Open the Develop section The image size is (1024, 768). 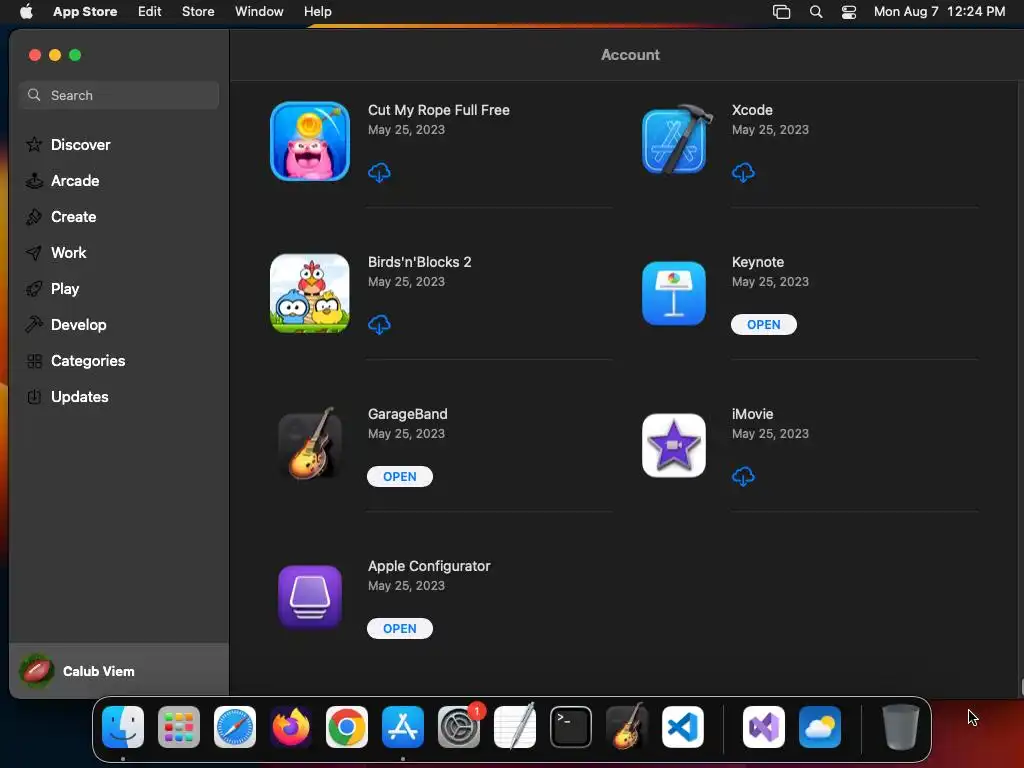pyautogui.click(x=119, y=325)
